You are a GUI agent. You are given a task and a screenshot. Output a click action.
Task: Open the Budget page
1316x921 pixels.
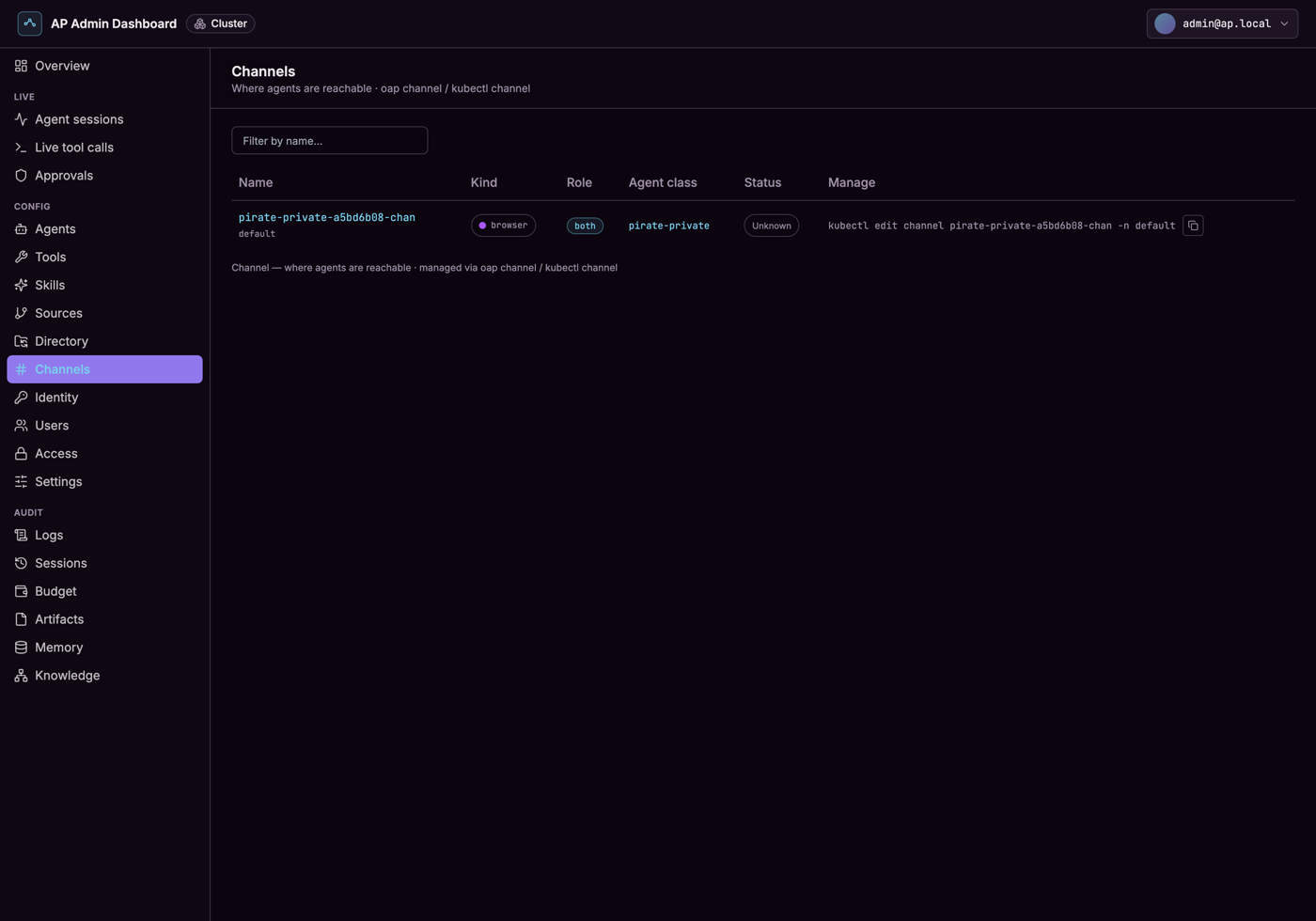pyautogui.click(x=104, y=592)
